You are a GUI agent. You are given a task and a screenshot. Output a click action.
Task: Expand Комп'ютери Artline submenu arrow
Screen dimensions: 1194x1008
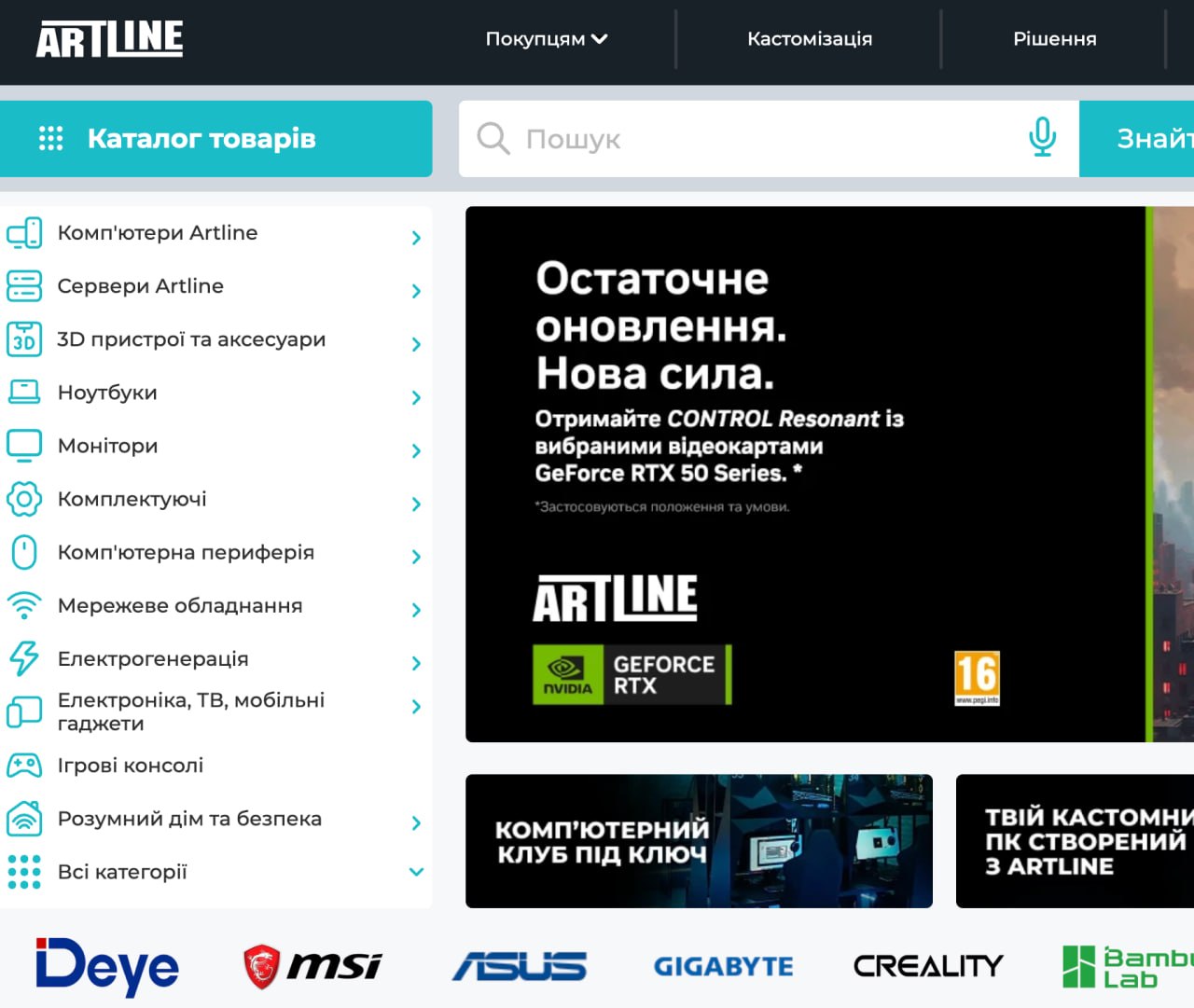(x=417, y=238)
